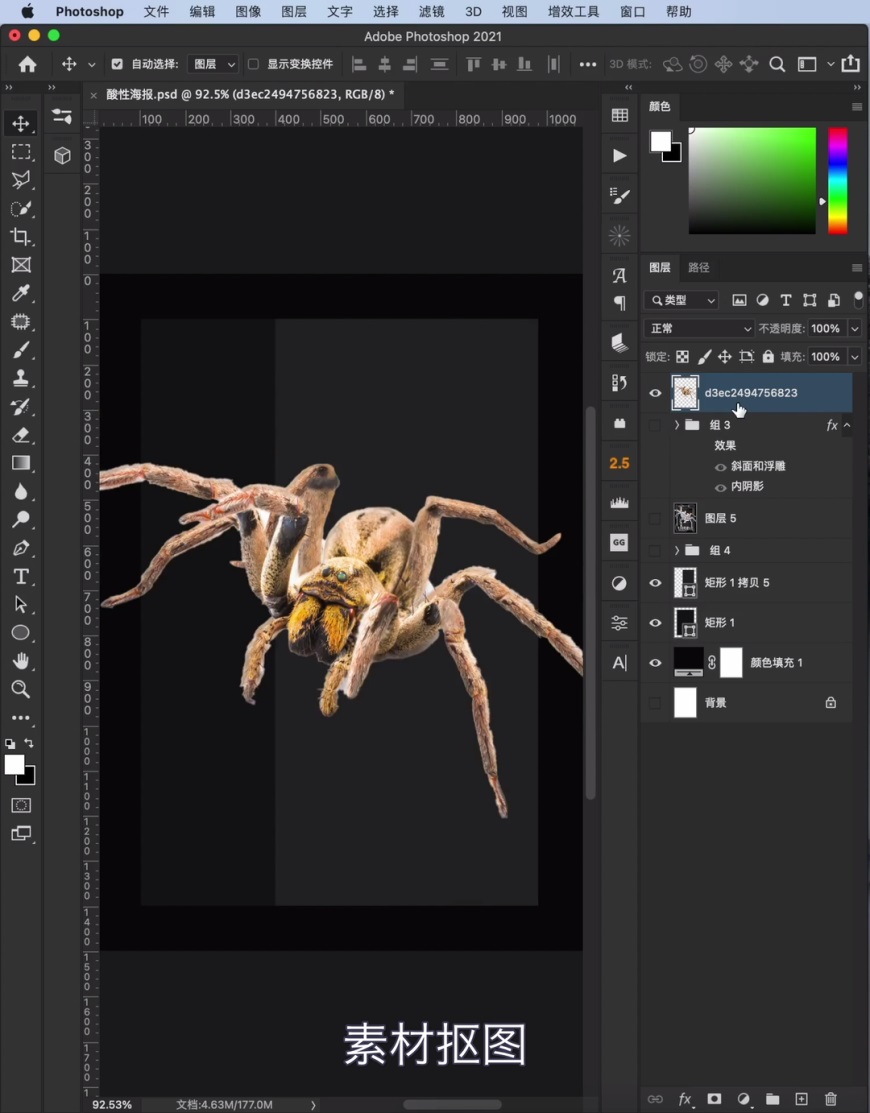The height and width of the screenshot is (1113, 870).
Task: Select the Blur tool
Action: 21,491
